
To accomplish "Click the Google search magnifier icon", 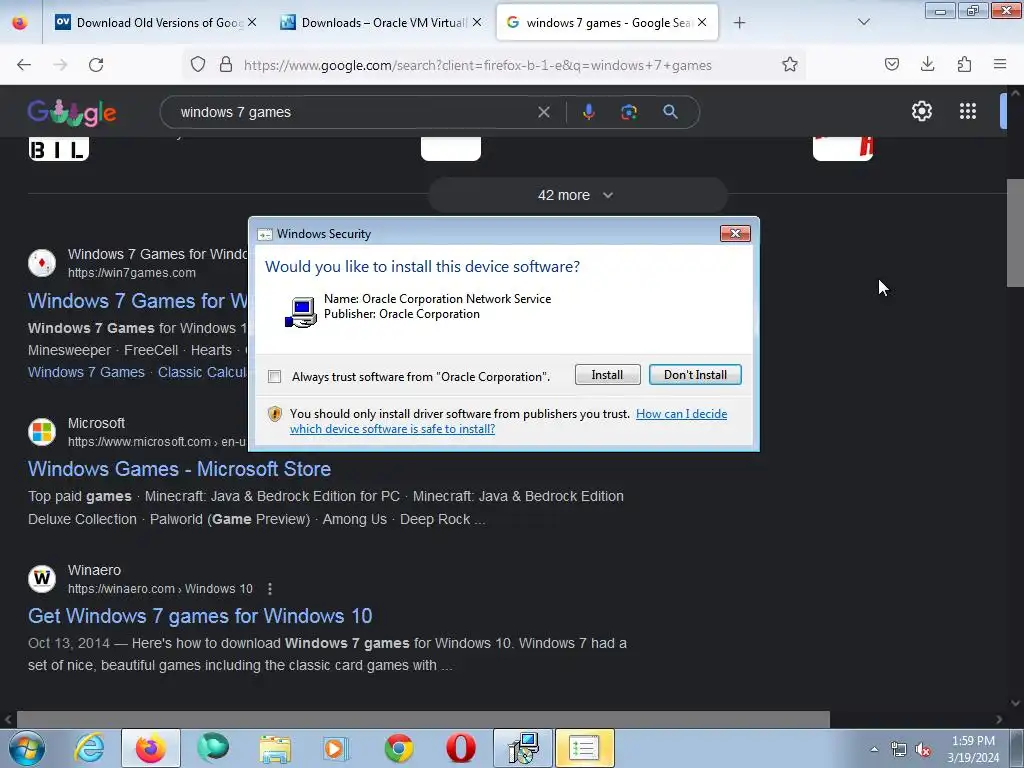I will pos(670,112).
